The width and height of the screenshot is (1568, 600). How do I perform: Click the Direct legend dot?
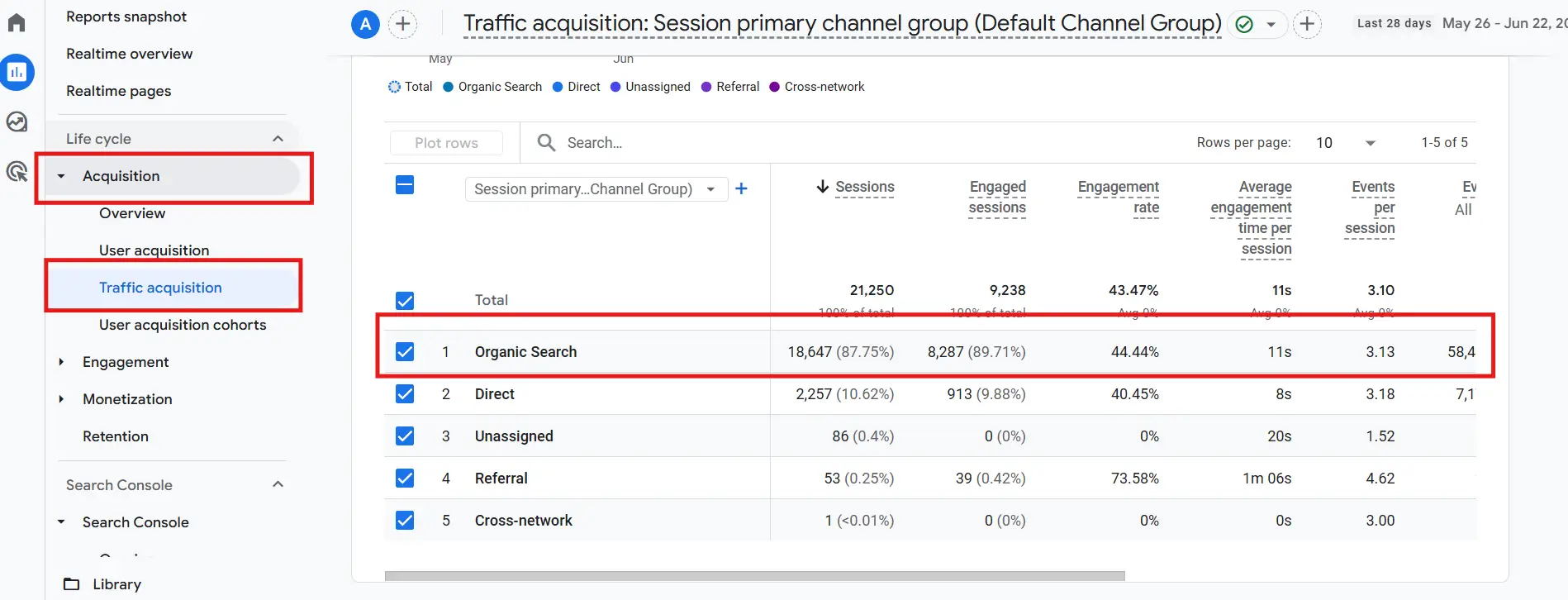558,87
